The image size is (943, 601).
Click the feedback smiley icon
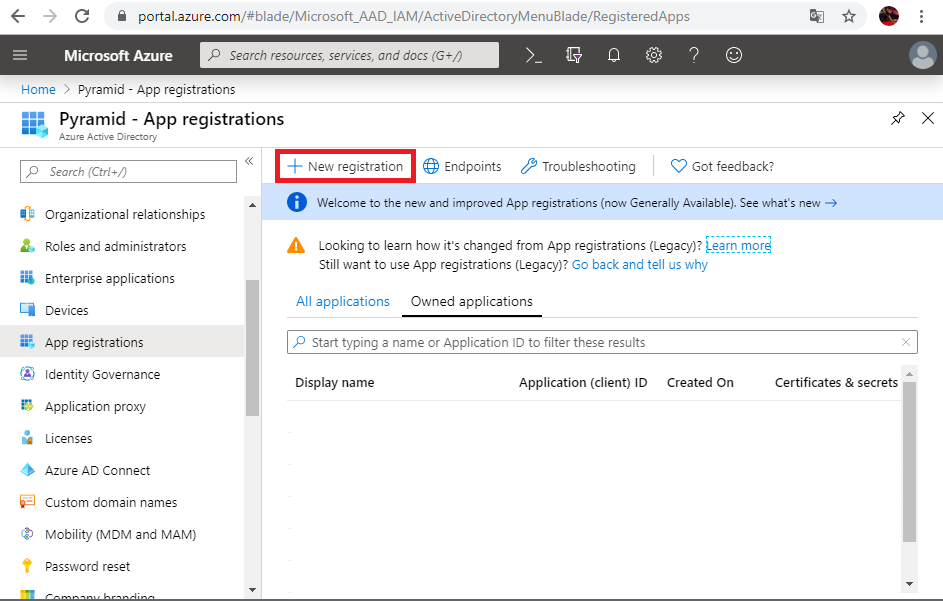coord(734,55)
